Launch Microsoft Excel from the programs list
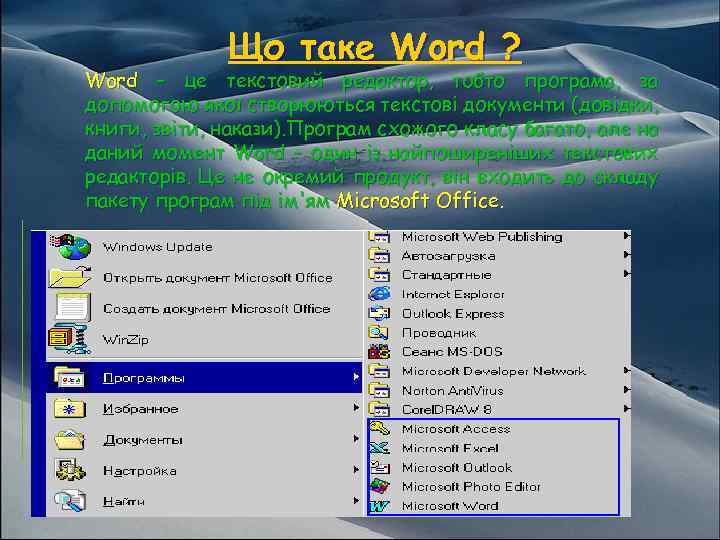 tap(494, 448)
